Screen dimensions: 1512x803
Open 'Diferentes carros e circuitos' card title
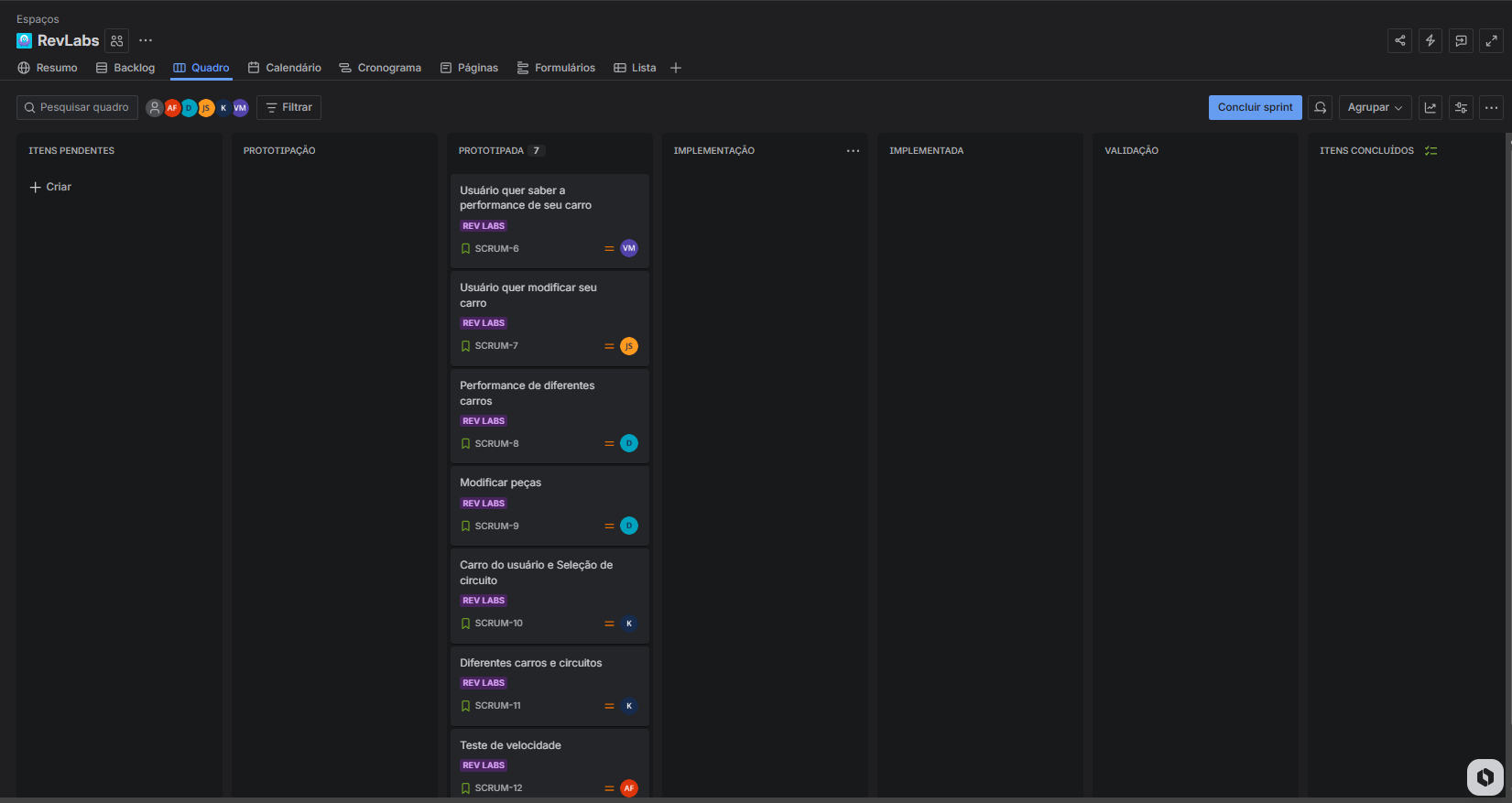point(531,663)
